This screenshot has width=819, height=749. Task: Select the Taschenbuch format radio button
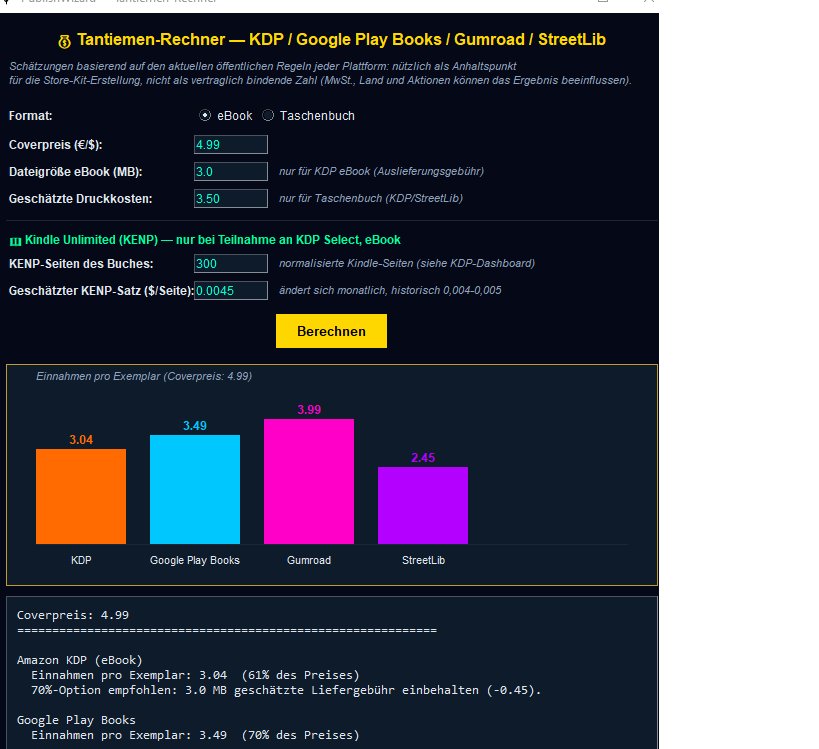(268, 115)
